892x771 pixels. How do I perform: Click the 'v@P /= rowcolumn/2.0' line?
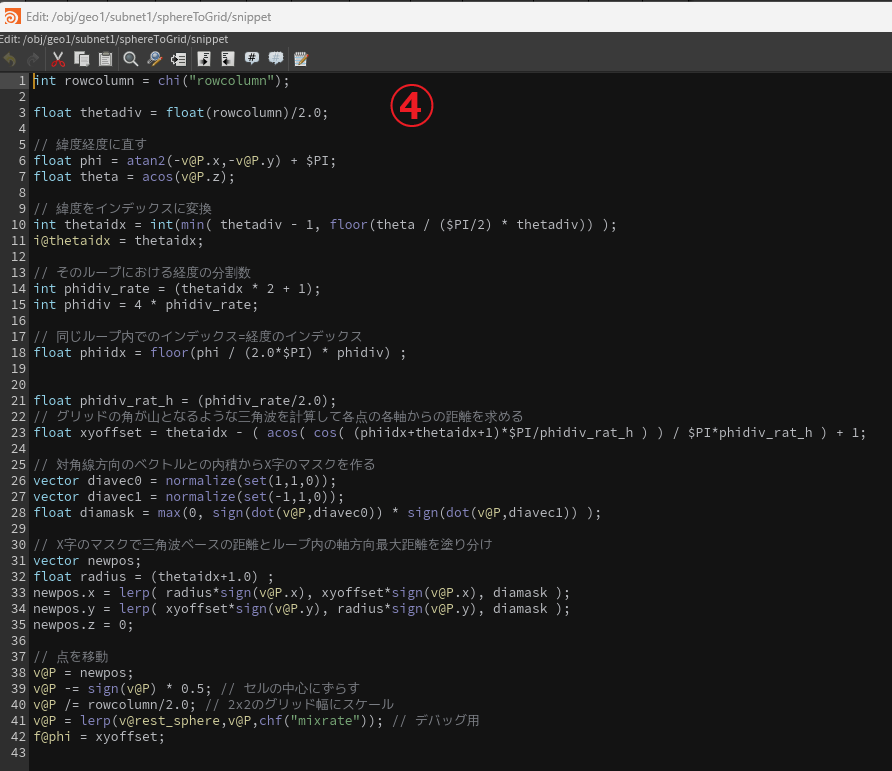[213, 704]
